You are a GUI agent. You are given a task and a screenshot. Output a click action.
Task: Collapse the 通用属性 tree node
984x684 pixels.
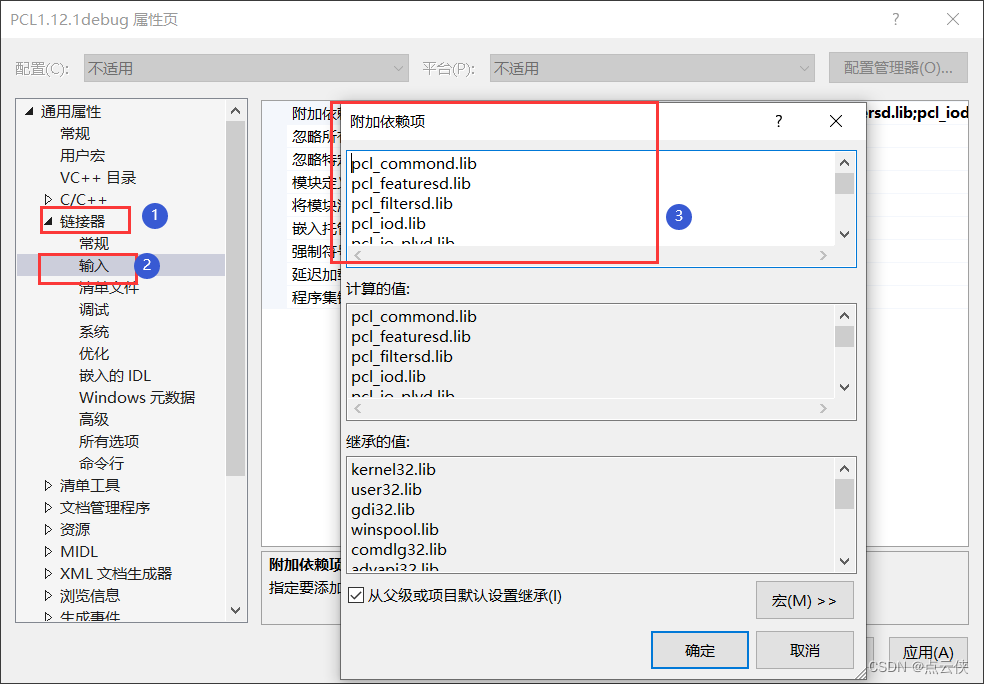coord(29,112)
